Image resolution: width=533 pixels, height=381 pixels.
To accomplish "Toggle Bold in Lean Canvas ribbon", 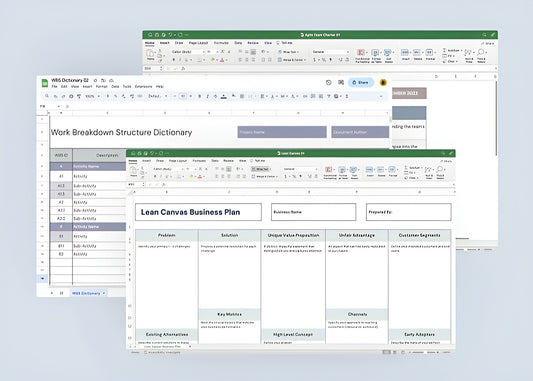I will (155, 176).
